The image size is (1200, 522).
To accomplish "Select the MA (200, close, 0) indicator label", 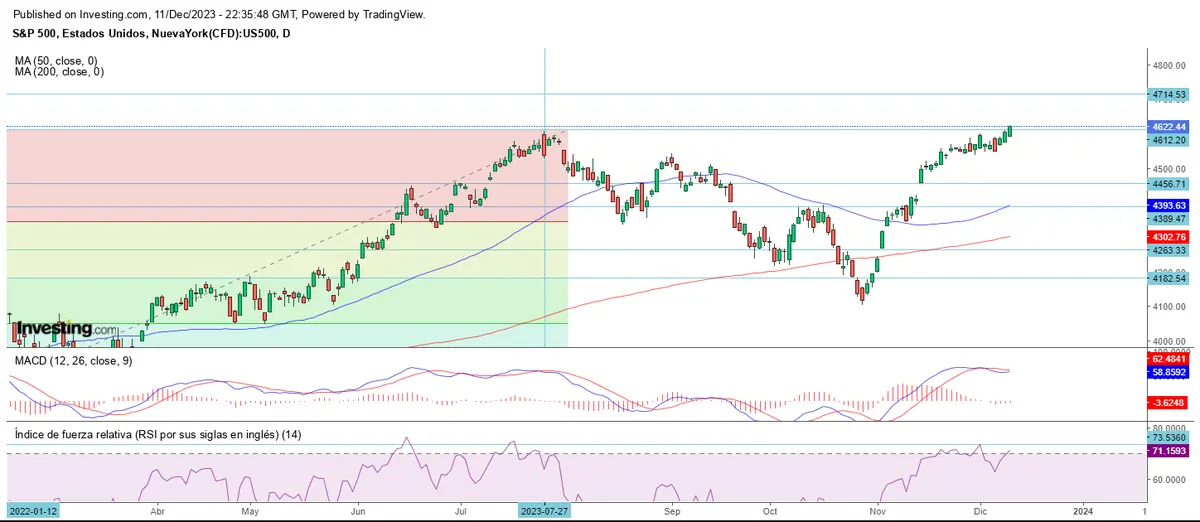I will tap(62, 72).
